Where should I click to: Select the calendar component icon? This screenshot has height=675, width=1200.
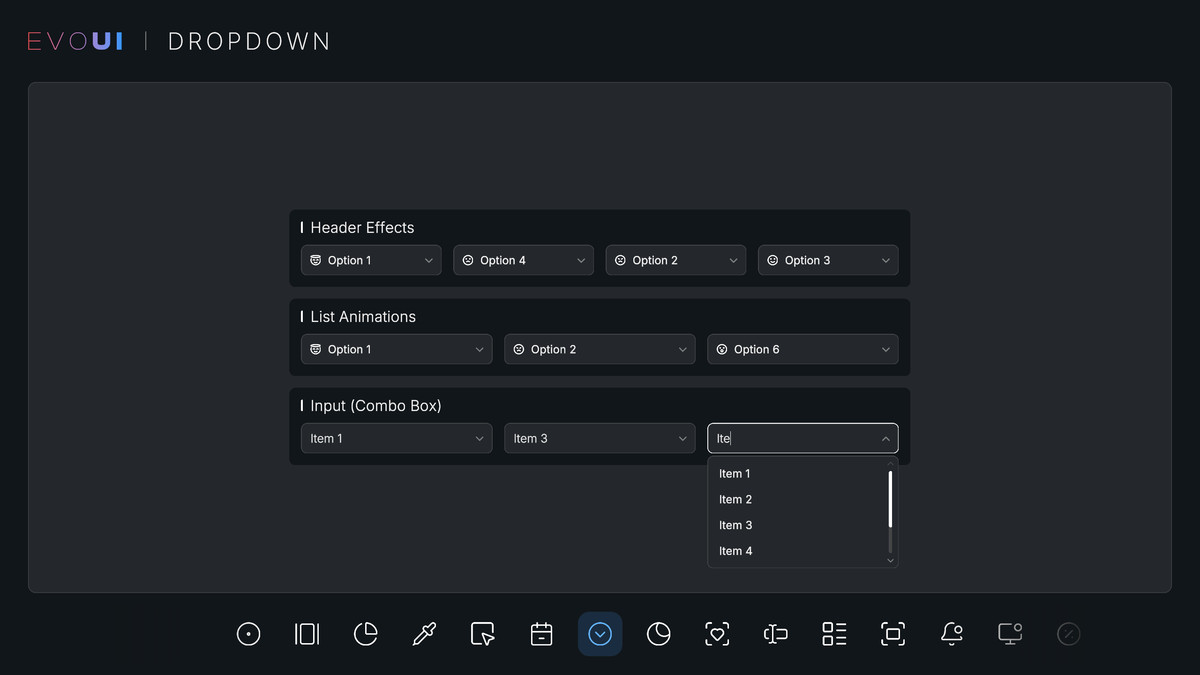click(x=541, y=633)
